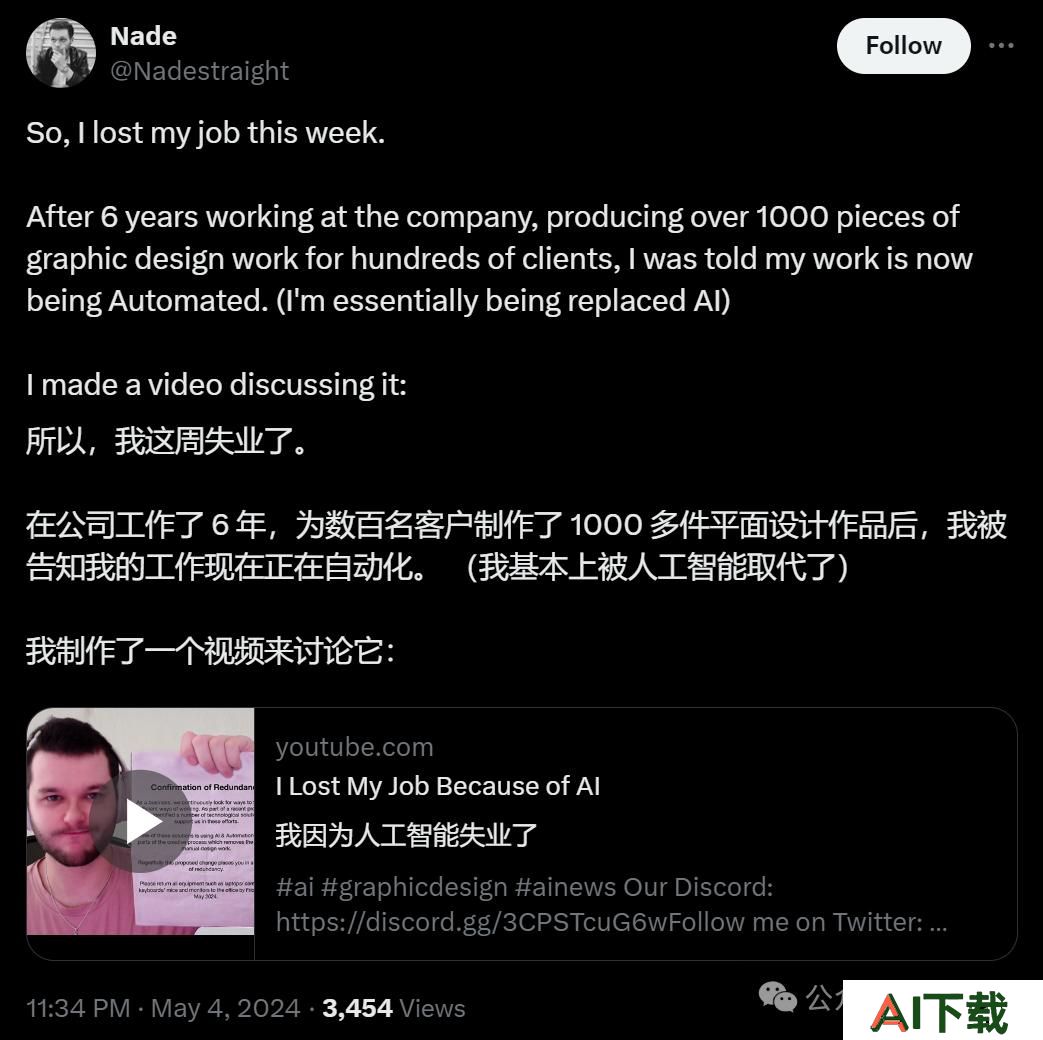1043x1040 pixels.
Task: View the 3,454 Views count
Action: tap(394, 1007)
